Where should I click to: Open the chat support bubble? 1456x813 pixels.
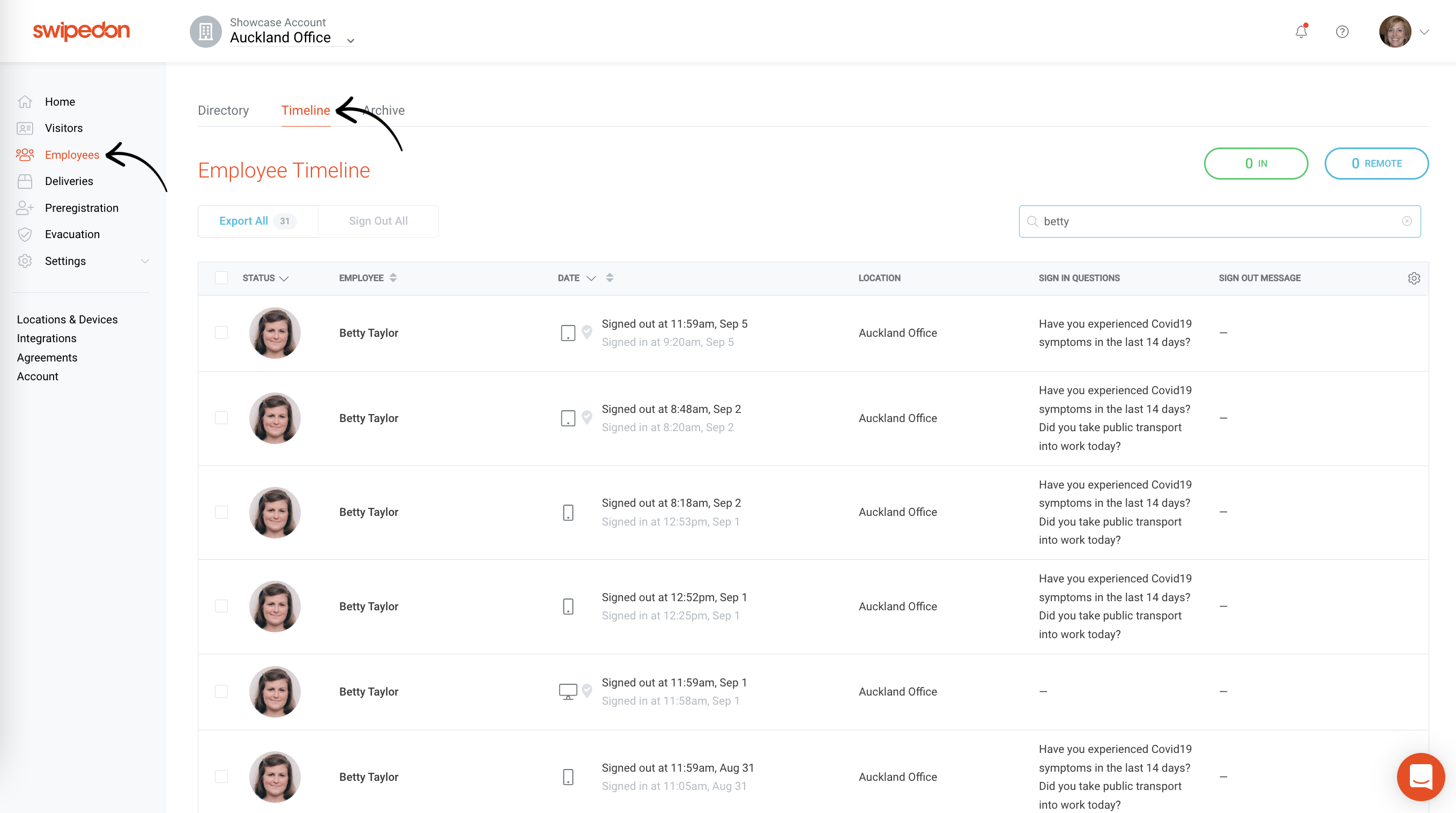tap(1421, 776)
